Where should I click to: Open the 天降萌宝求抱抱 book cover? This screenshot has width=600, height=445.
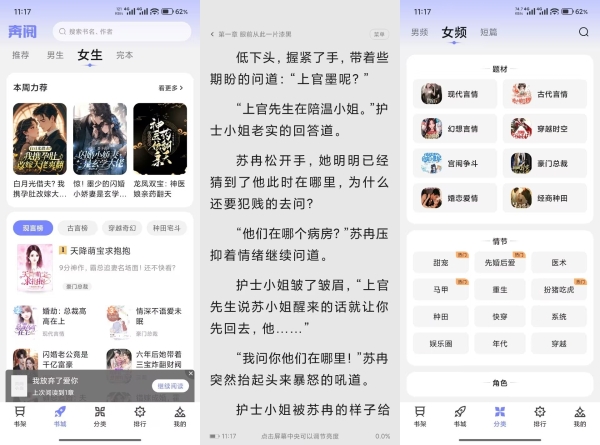tap(35, 268)
